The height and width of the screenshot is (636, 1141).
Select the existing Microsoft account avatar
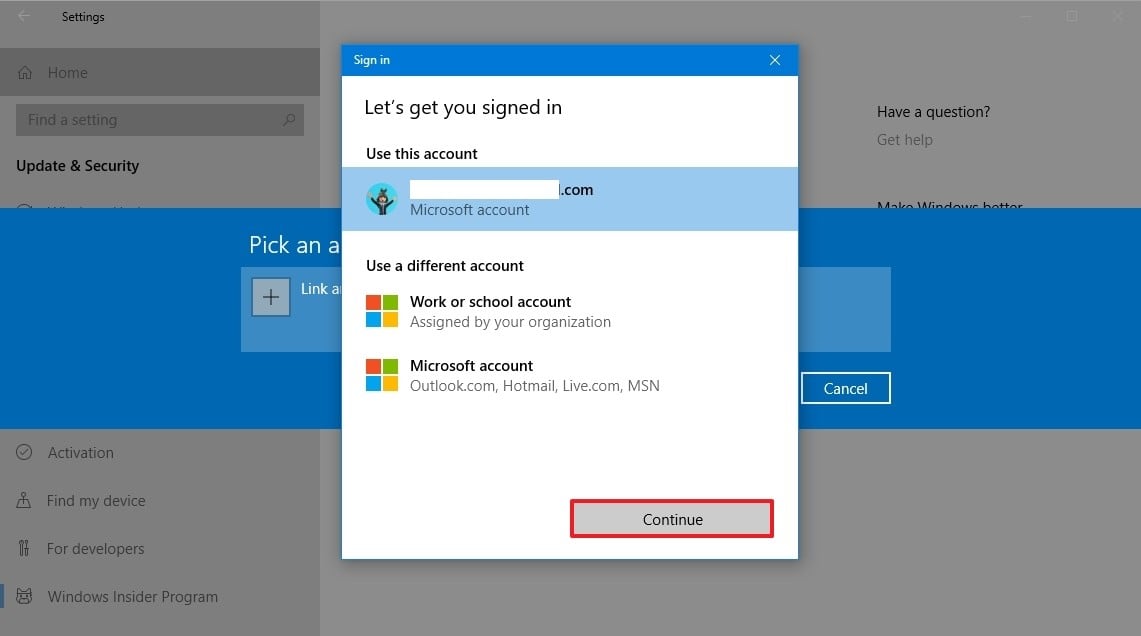pyautogui.click(x=382, y=199)
